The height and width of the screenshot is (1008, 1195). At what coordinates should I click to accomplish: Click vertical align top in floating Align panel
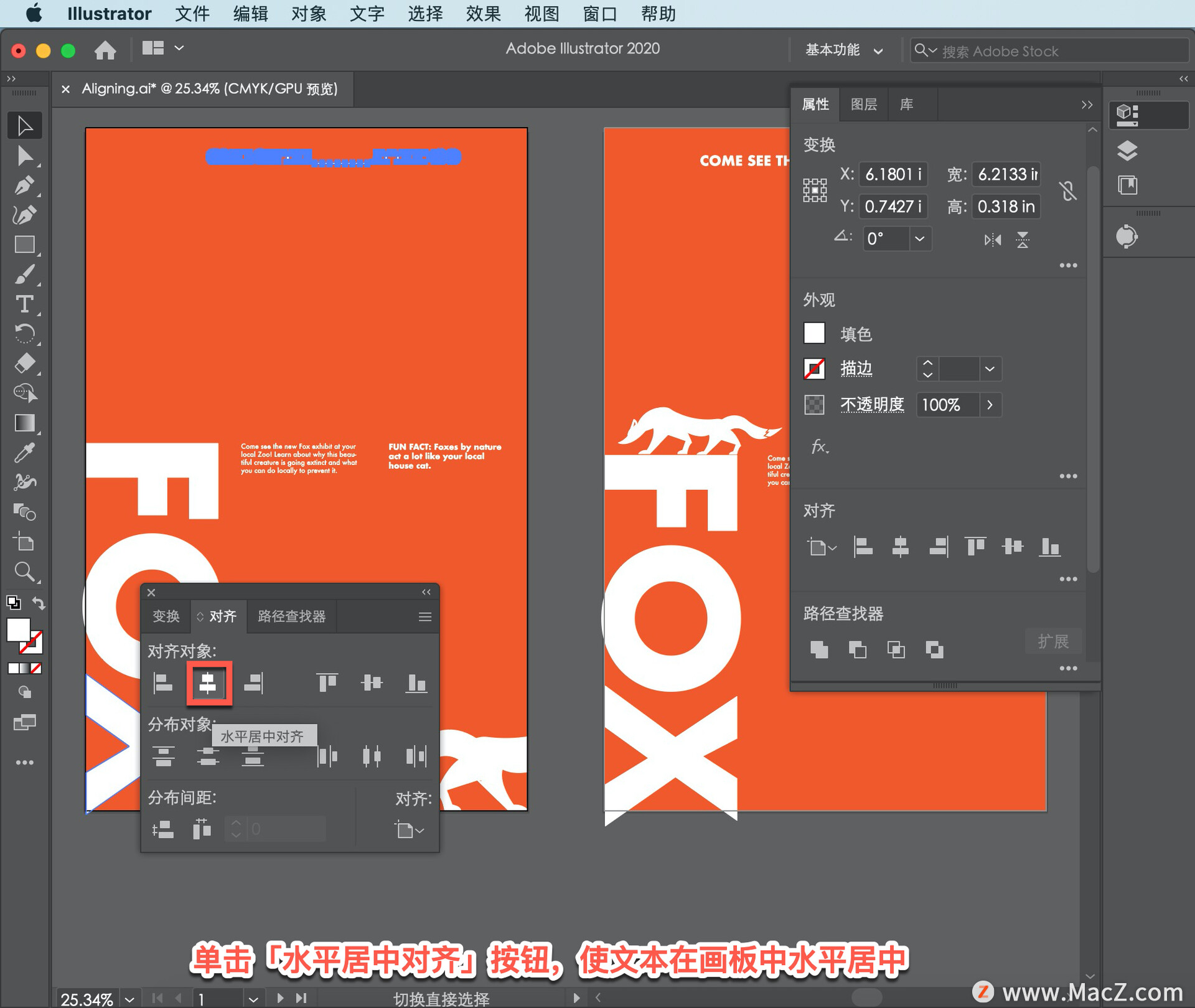tap(327, 683)
